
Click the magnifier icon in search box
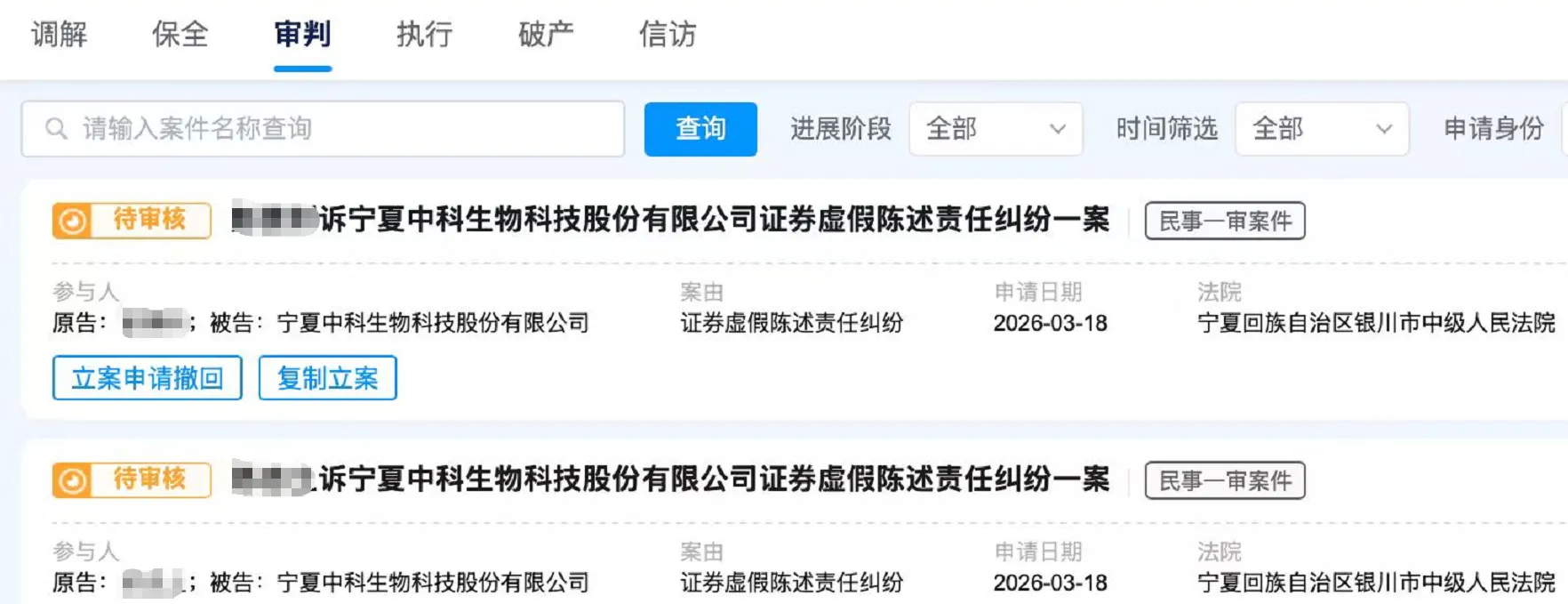point(56,129)
